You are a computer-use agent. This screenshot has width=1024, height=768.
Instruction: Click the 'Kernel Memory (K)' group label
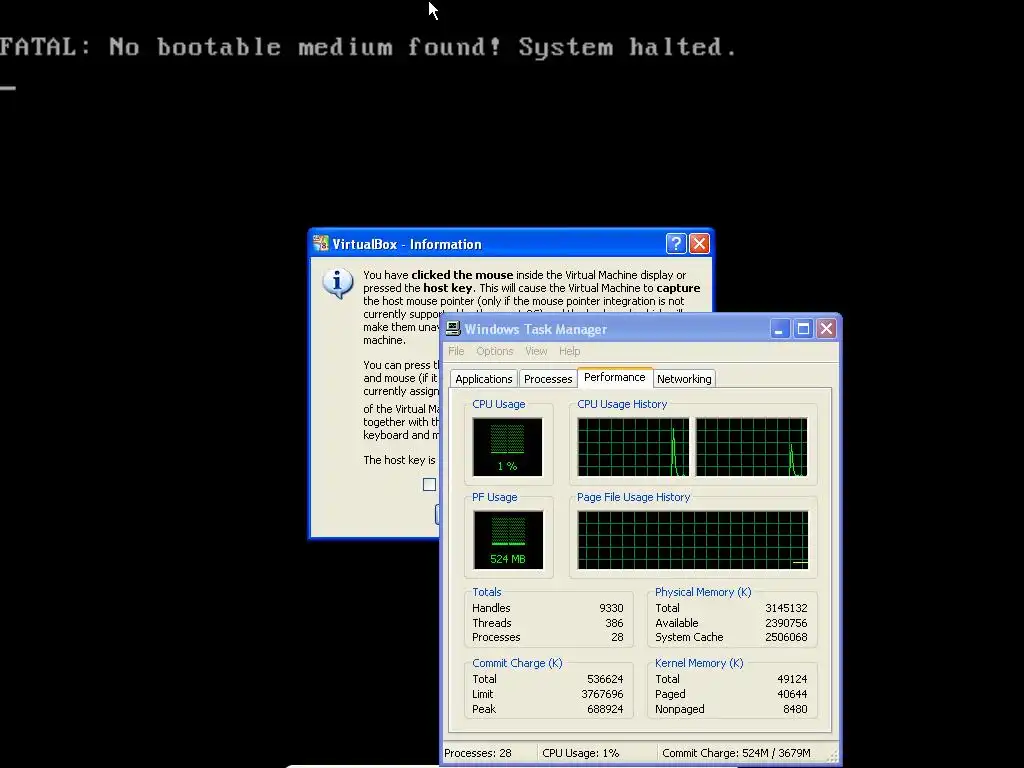tap(699, 663)
